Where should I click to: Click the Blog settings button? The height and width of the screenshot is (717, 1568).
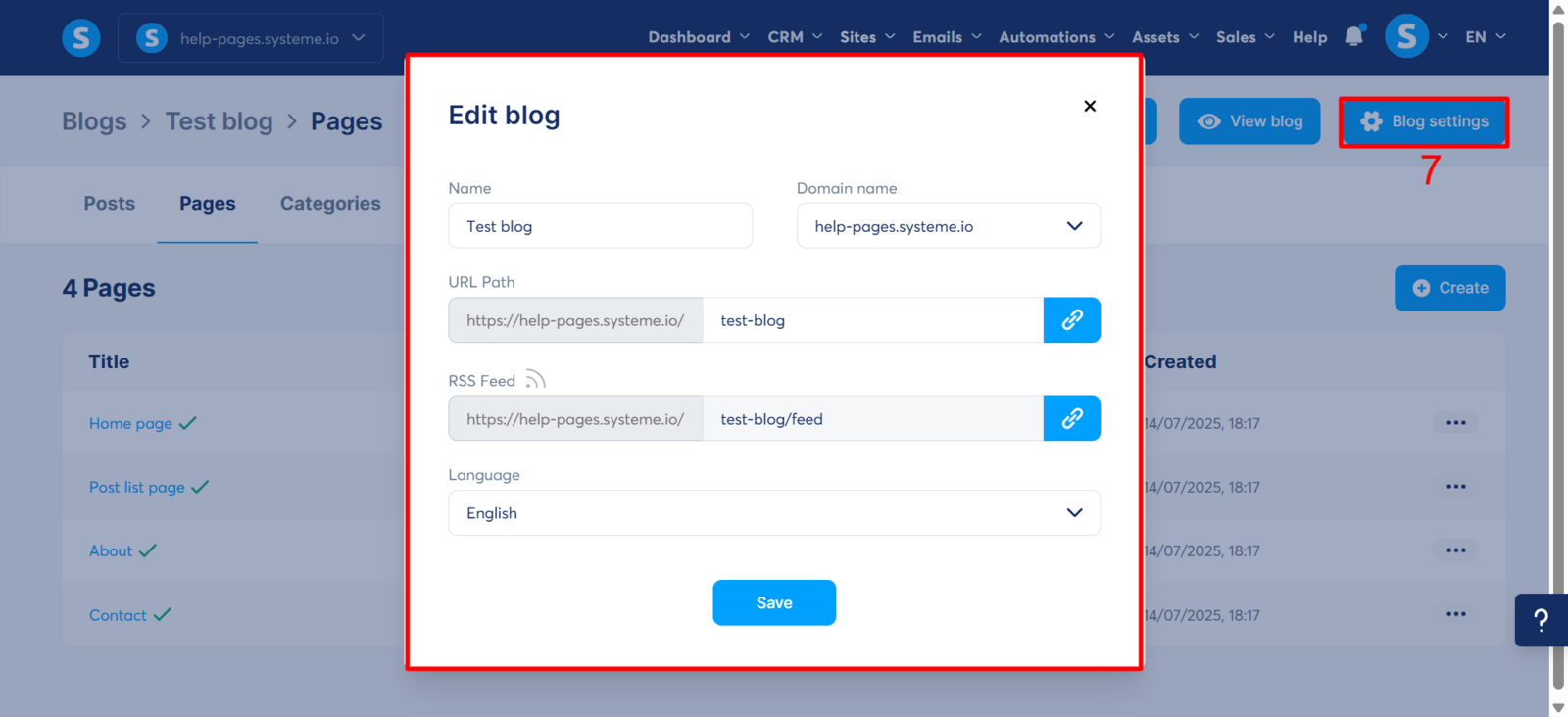[1424, 121]
